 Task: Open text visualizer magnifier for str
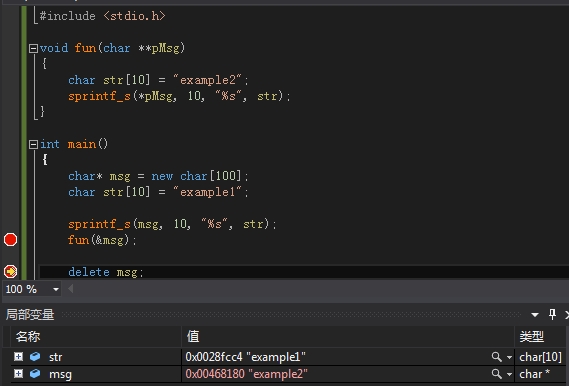click(x=496, y=357)
